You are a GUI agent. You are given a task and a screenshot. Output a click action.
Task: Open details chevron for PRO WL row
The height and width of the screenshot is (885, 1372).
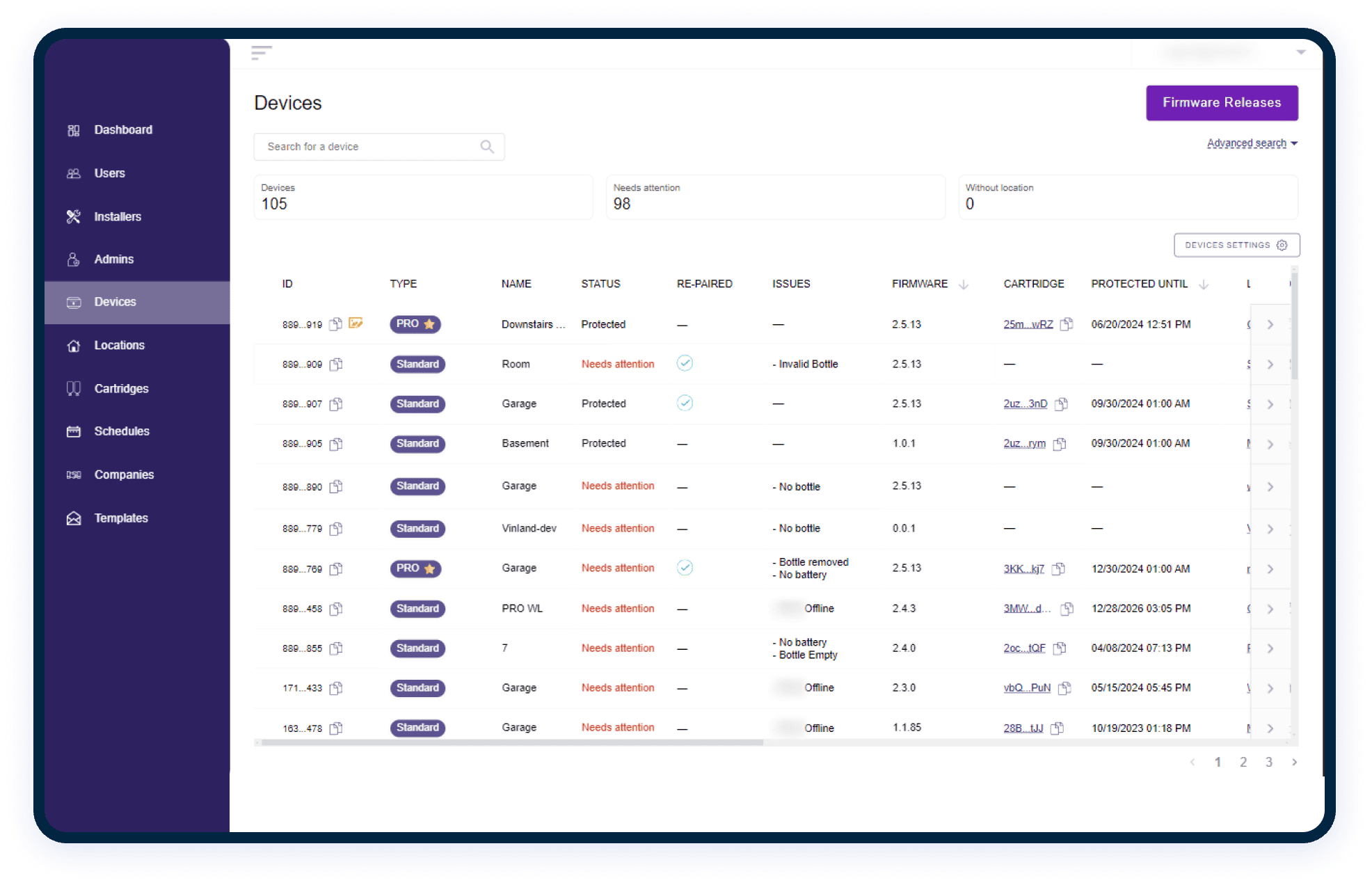pos(1270,609)
